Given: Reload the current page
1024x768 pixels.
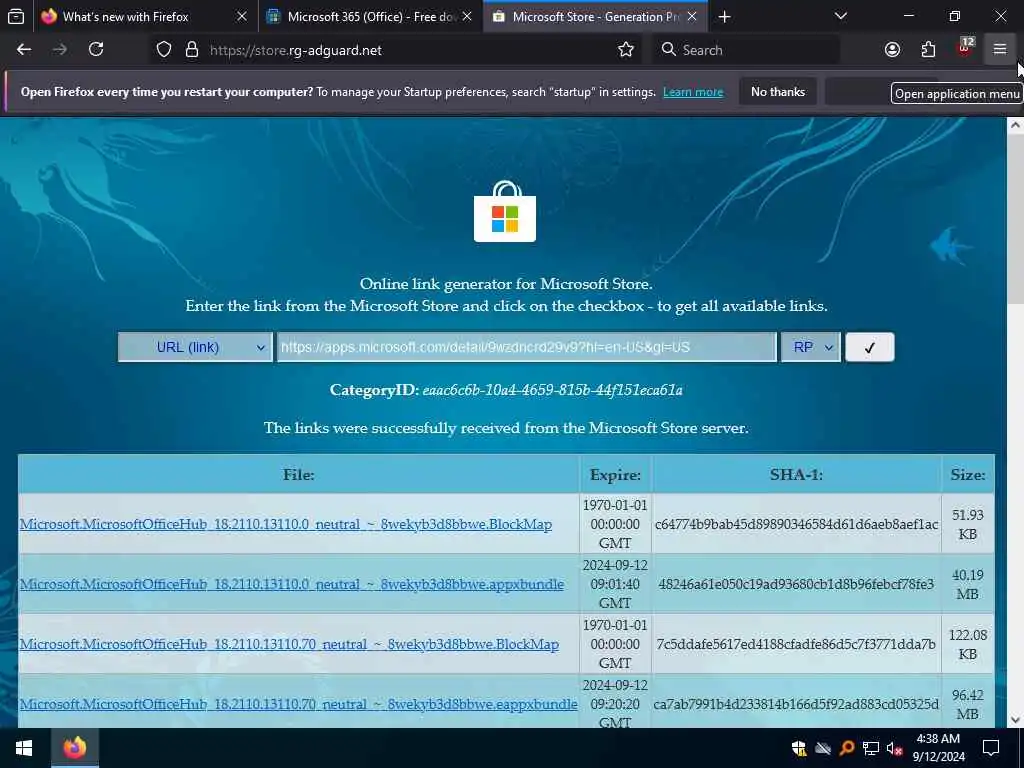Looking at the screenshot, I should tap(96, 50).
